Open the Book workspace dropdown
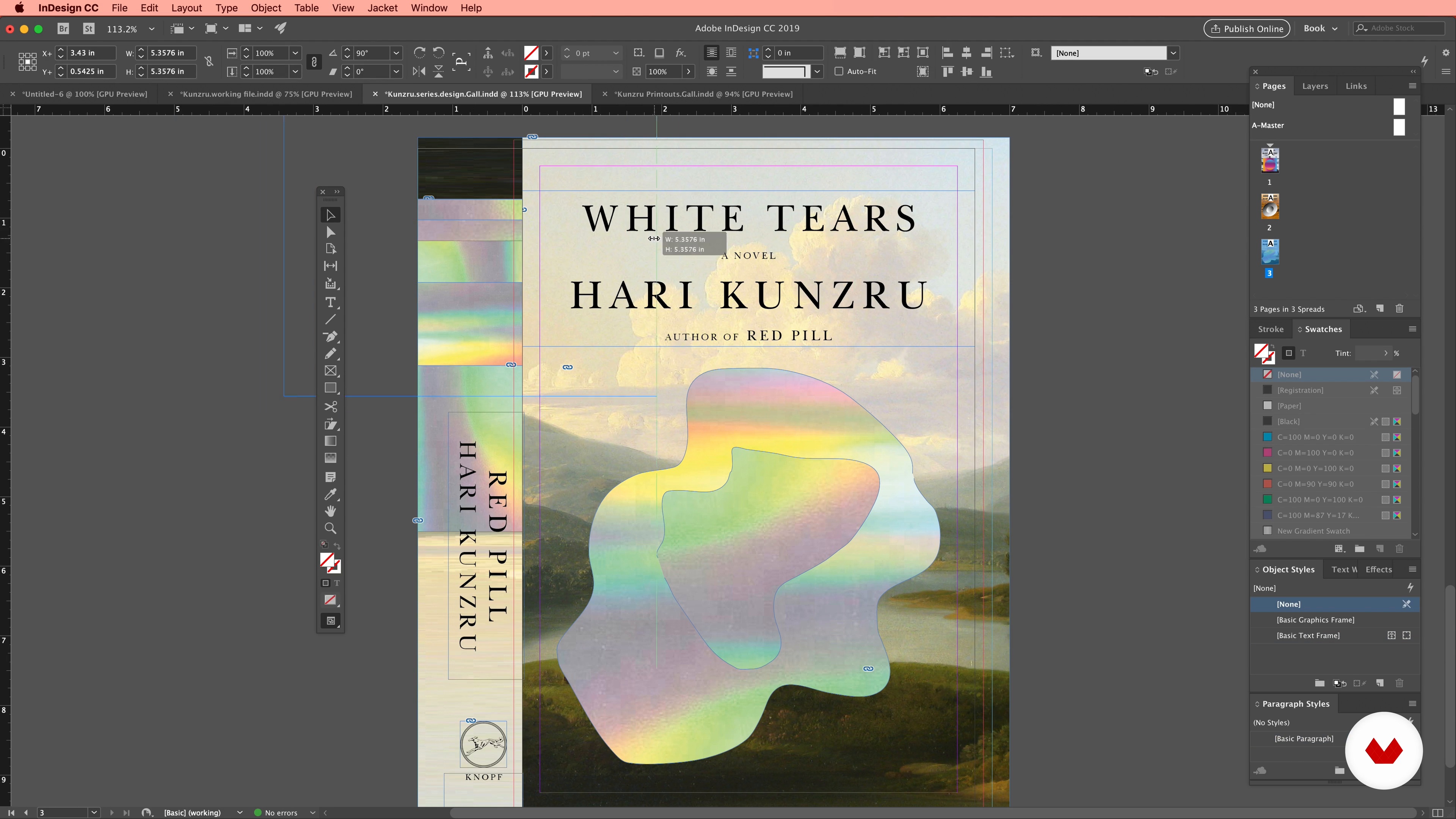Viewport: 1456px width, 819px height. [1320, 28]
